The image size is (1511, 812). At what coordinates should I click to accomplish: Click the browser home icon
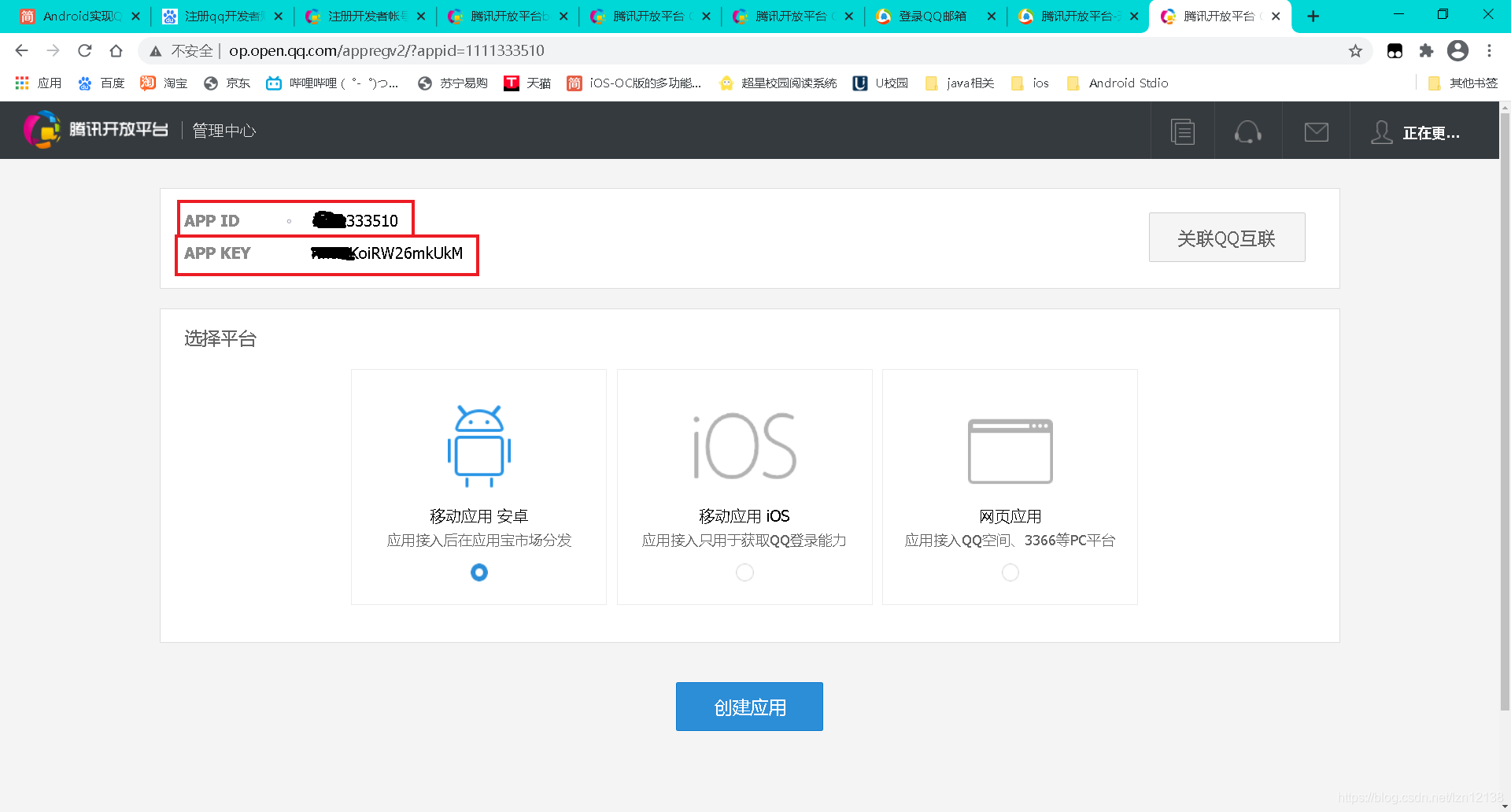(x=116, y=50)
